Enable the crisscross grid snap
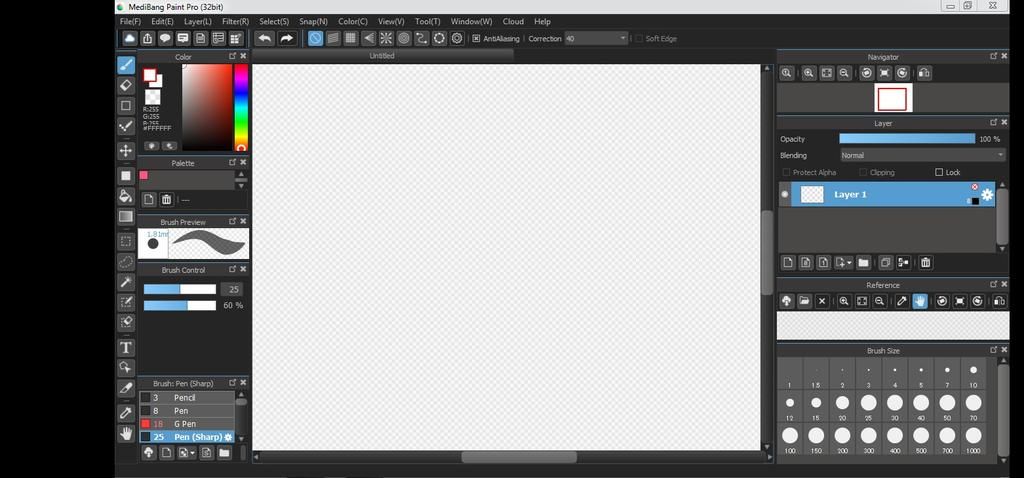This screenshot has width=1024, height=478. [x=351, y=39]
